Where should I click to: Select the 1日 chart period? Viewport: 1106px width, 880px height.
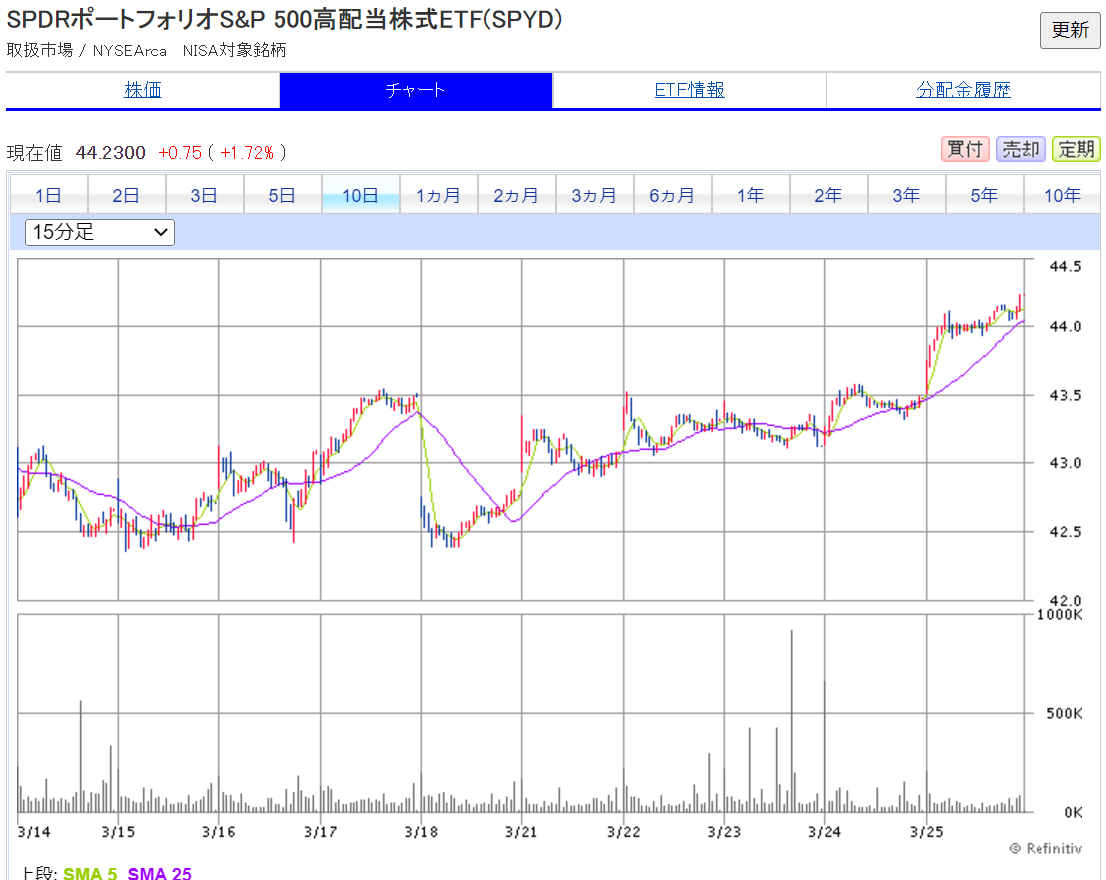coord(49,195)
